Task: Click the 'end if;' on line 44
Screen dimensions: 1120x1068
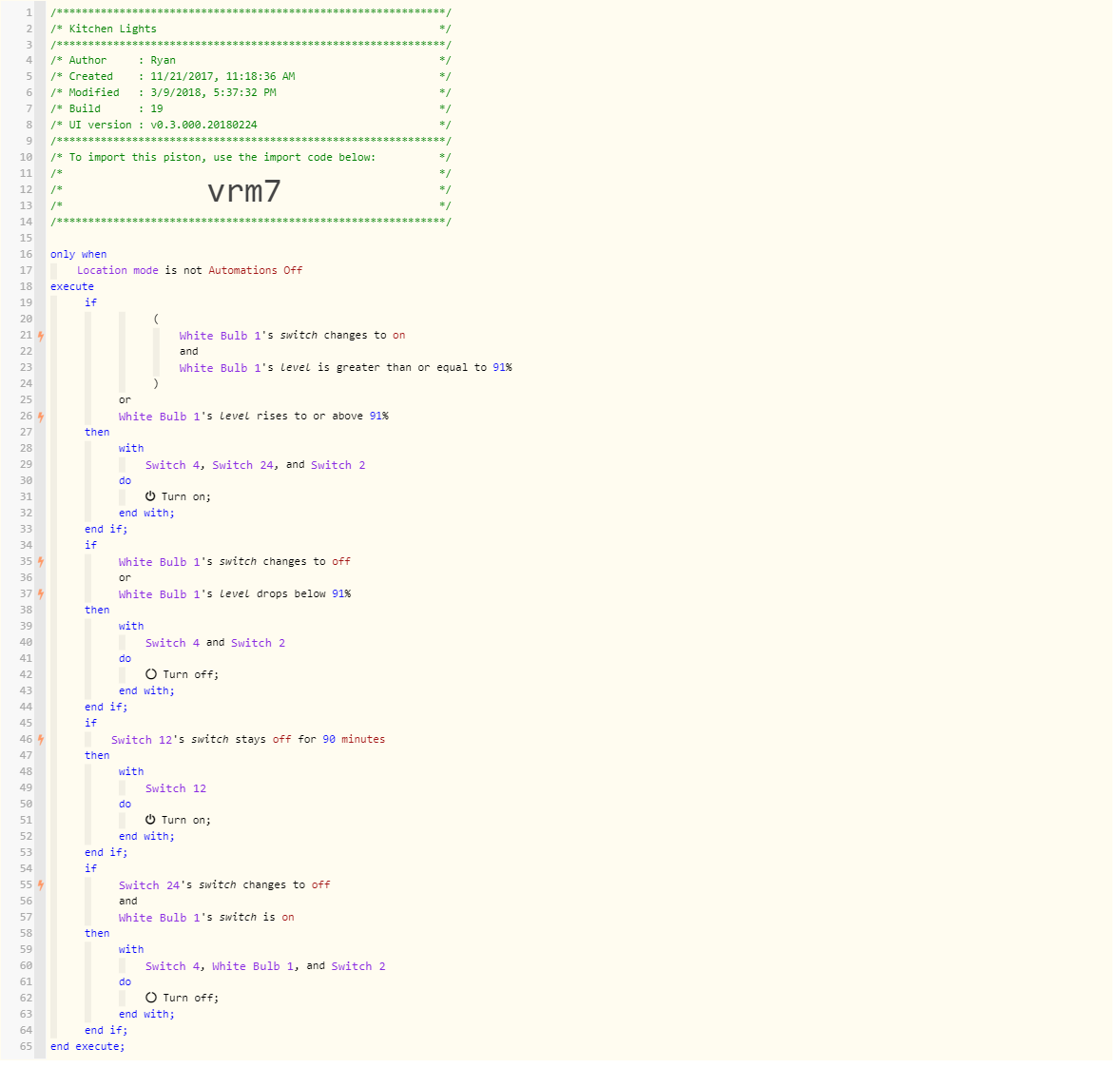Action: [106, 708]
